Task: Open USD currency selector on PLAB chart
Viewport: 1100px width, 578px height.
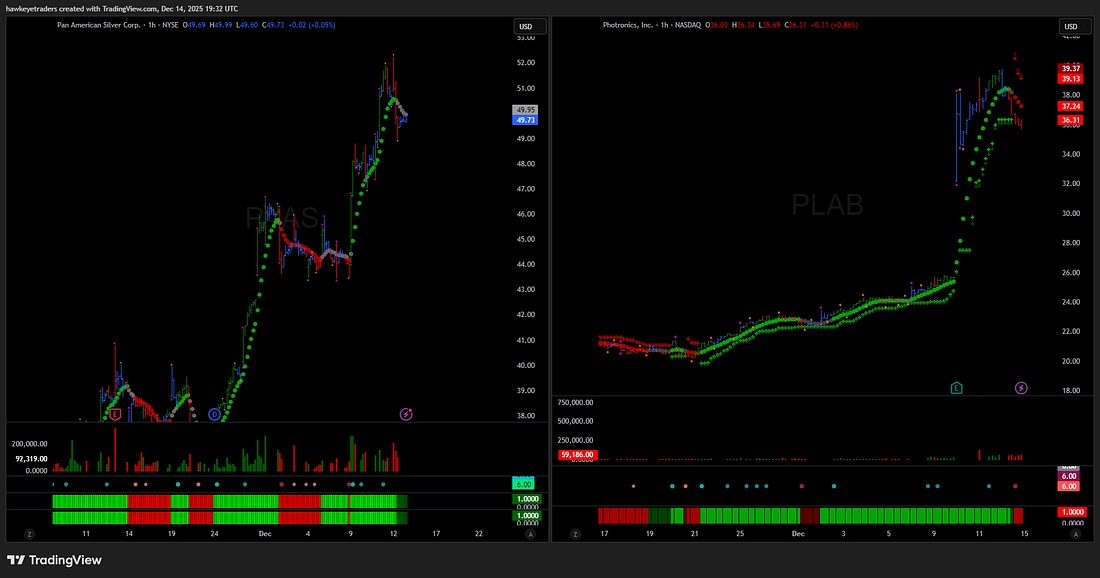Action: click(x=1075, y=27)
